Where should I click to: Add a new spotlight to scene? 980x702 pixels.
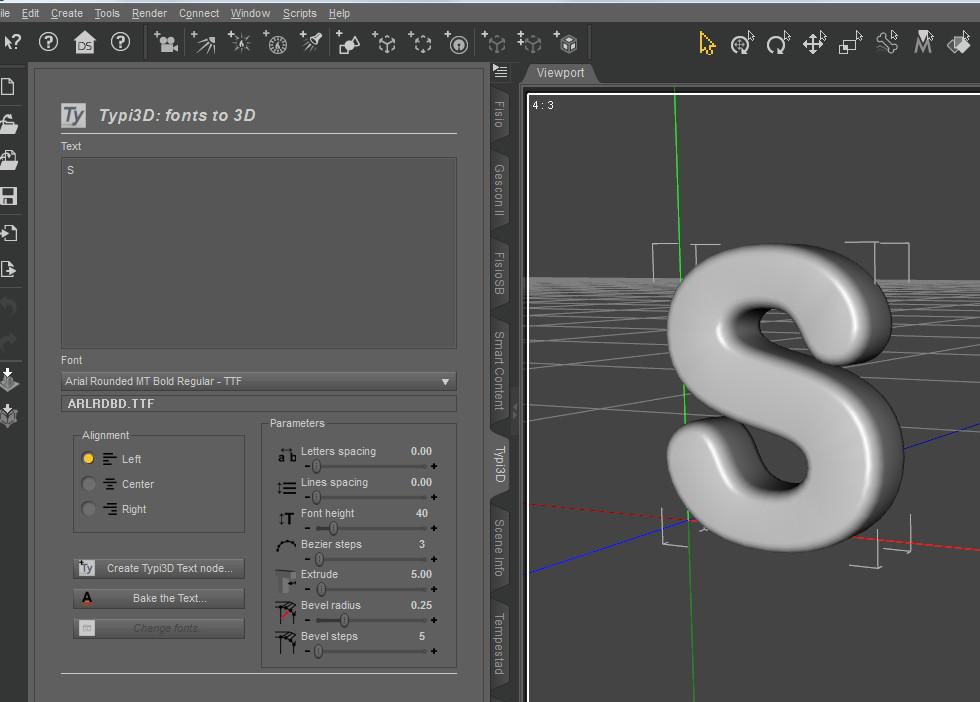313,43
